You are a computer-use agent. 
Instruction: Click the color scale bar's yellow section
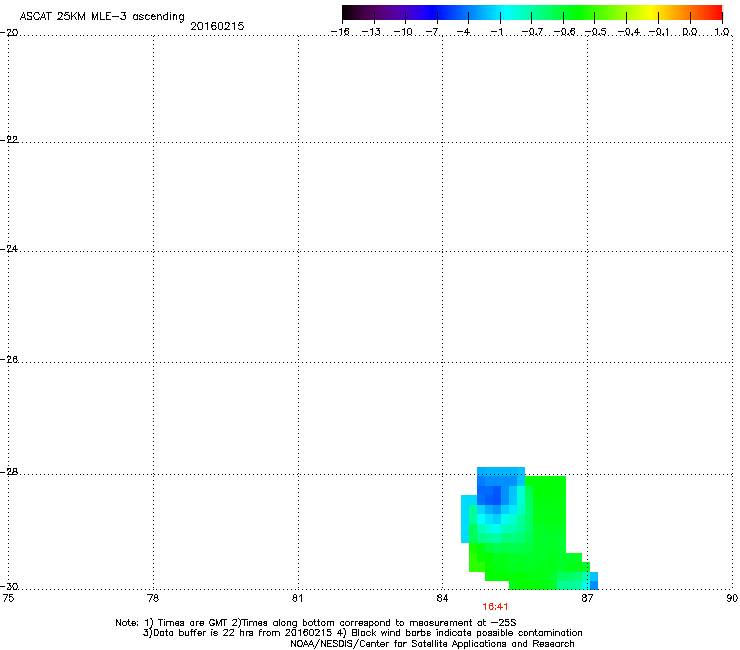[651, 13]
